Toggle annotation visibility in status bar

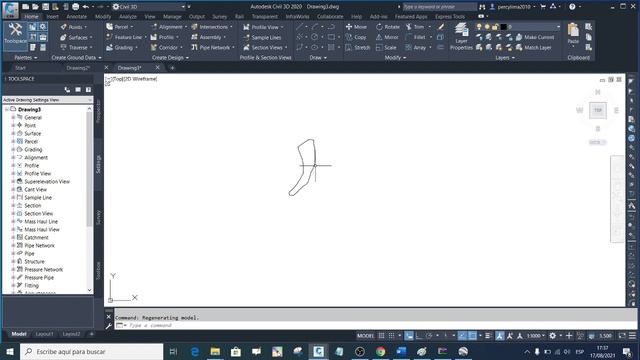pos(500,336)
